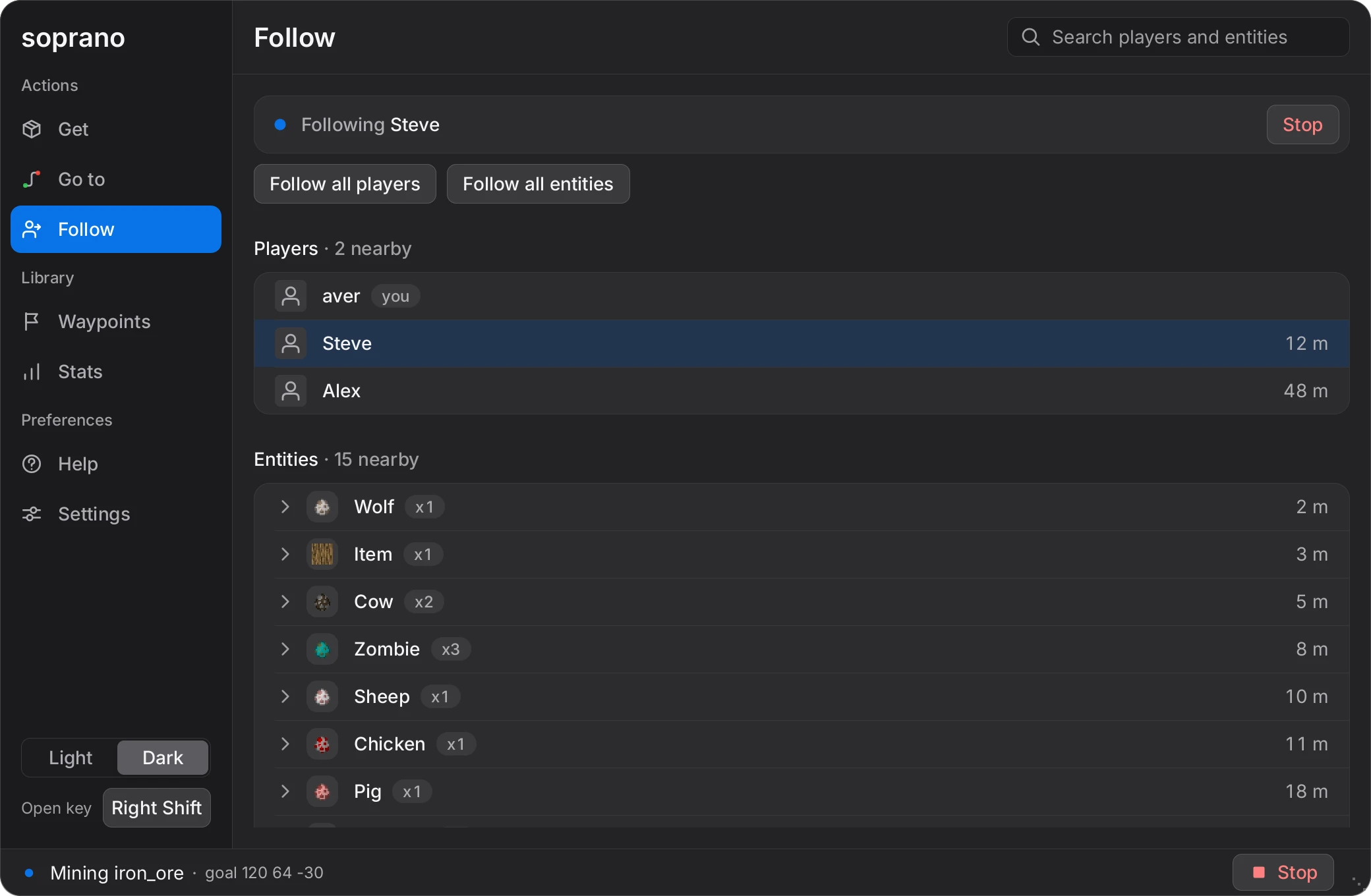This screenshot has width=1371, height=896.
Task: Change the Right Shift open key
Action: coord(157,808)
